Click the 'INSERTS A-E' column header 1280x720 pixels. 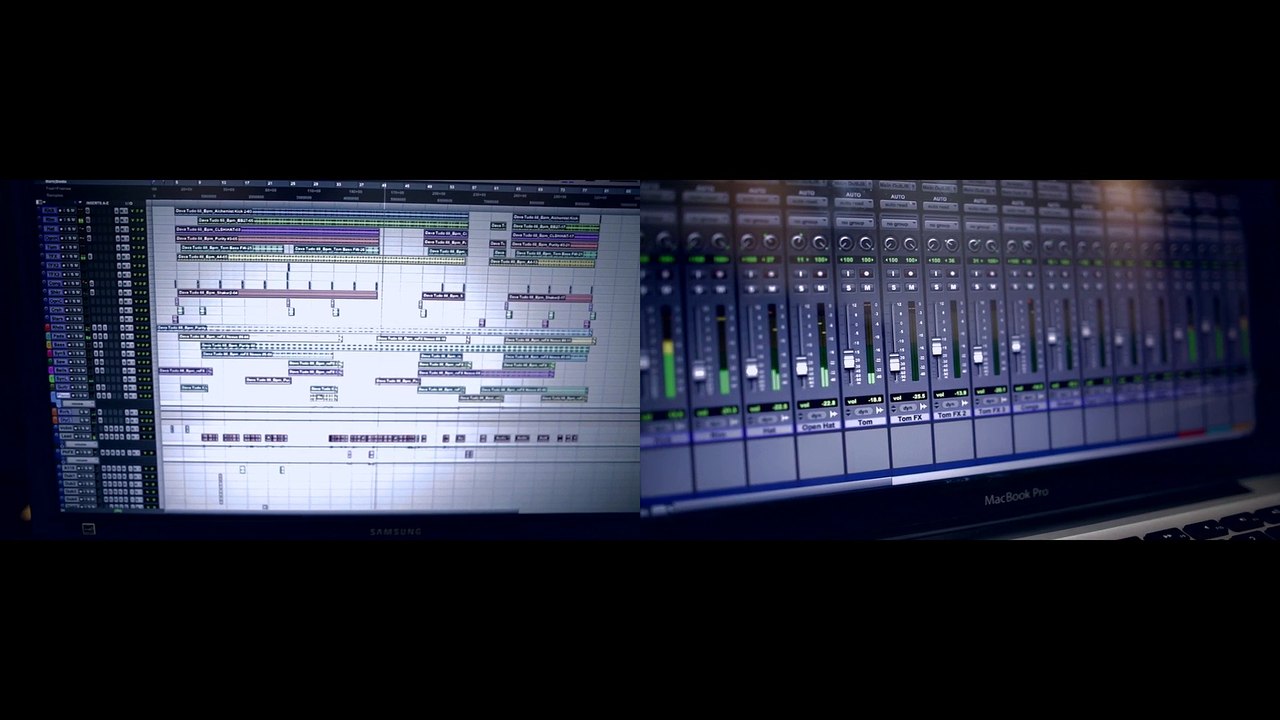pyautogui.click(x=97, y=203)
